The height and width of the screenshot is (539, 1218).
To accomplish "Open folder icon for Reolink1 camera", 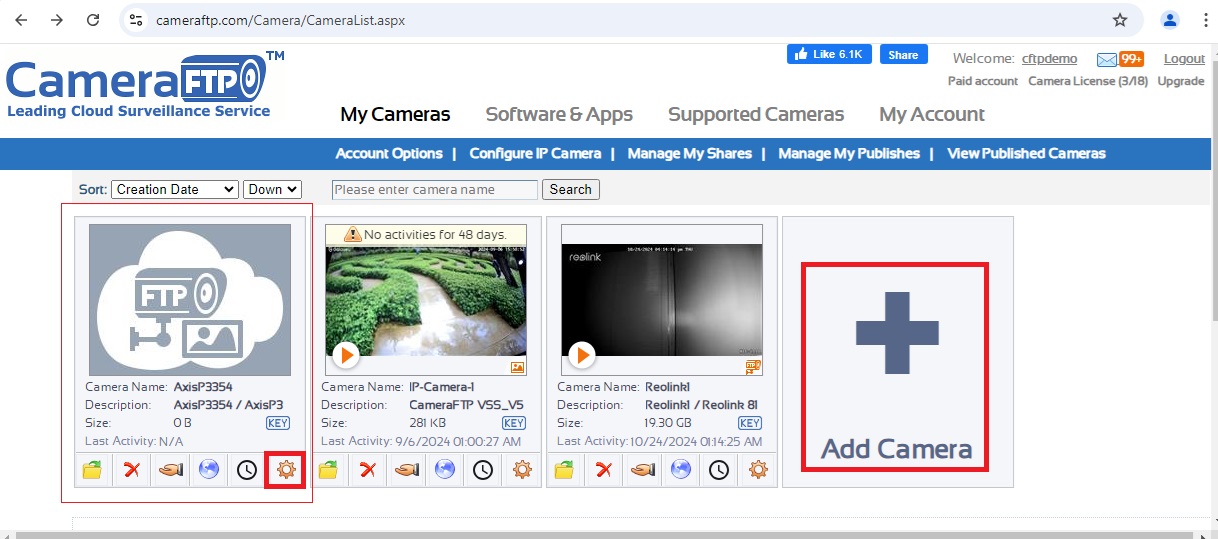I will pyautogui.click(x=564, y=469).
